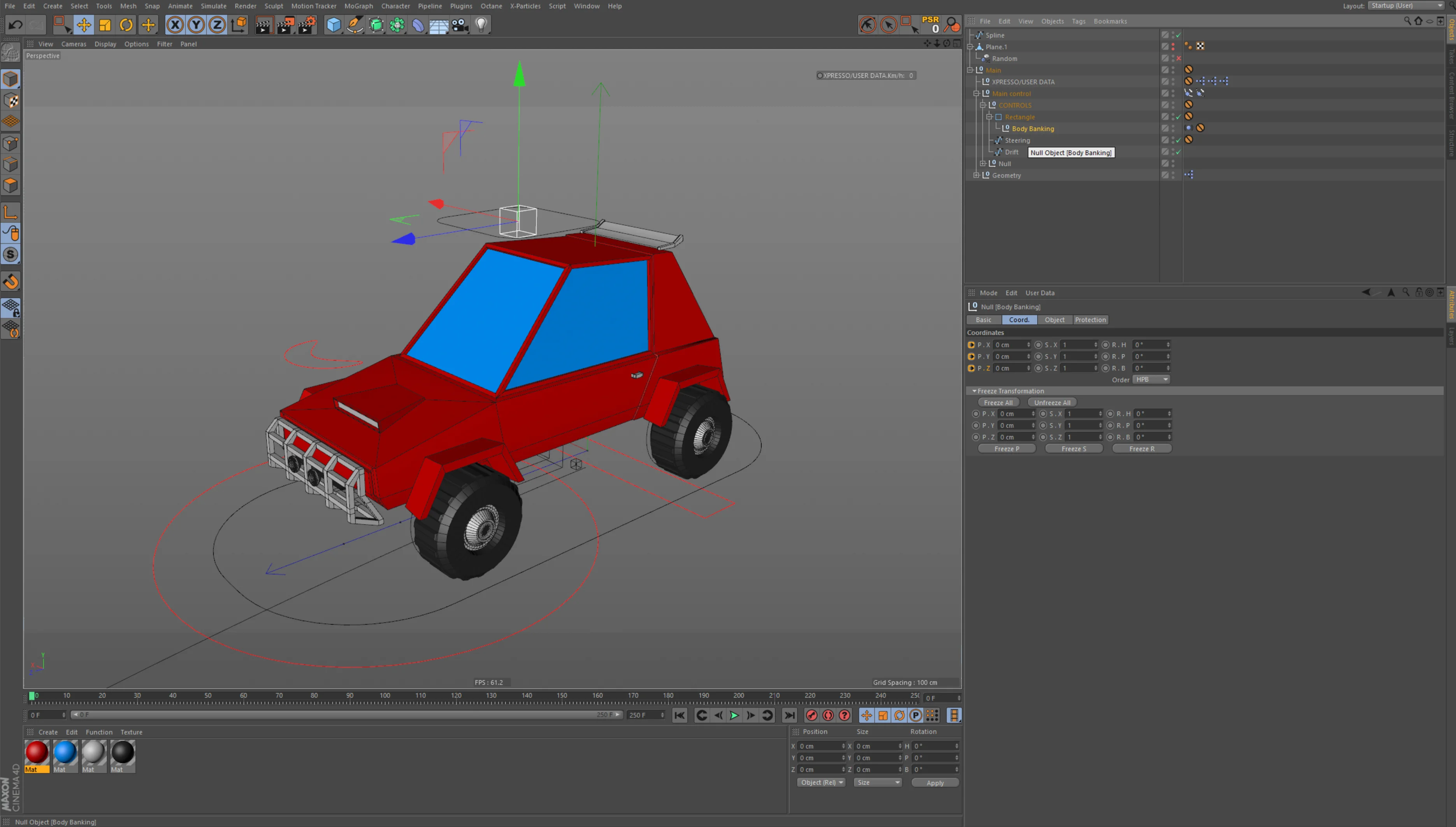
Task: Switch to the Object tab in Attributes
Action: tap(1055, 320)
